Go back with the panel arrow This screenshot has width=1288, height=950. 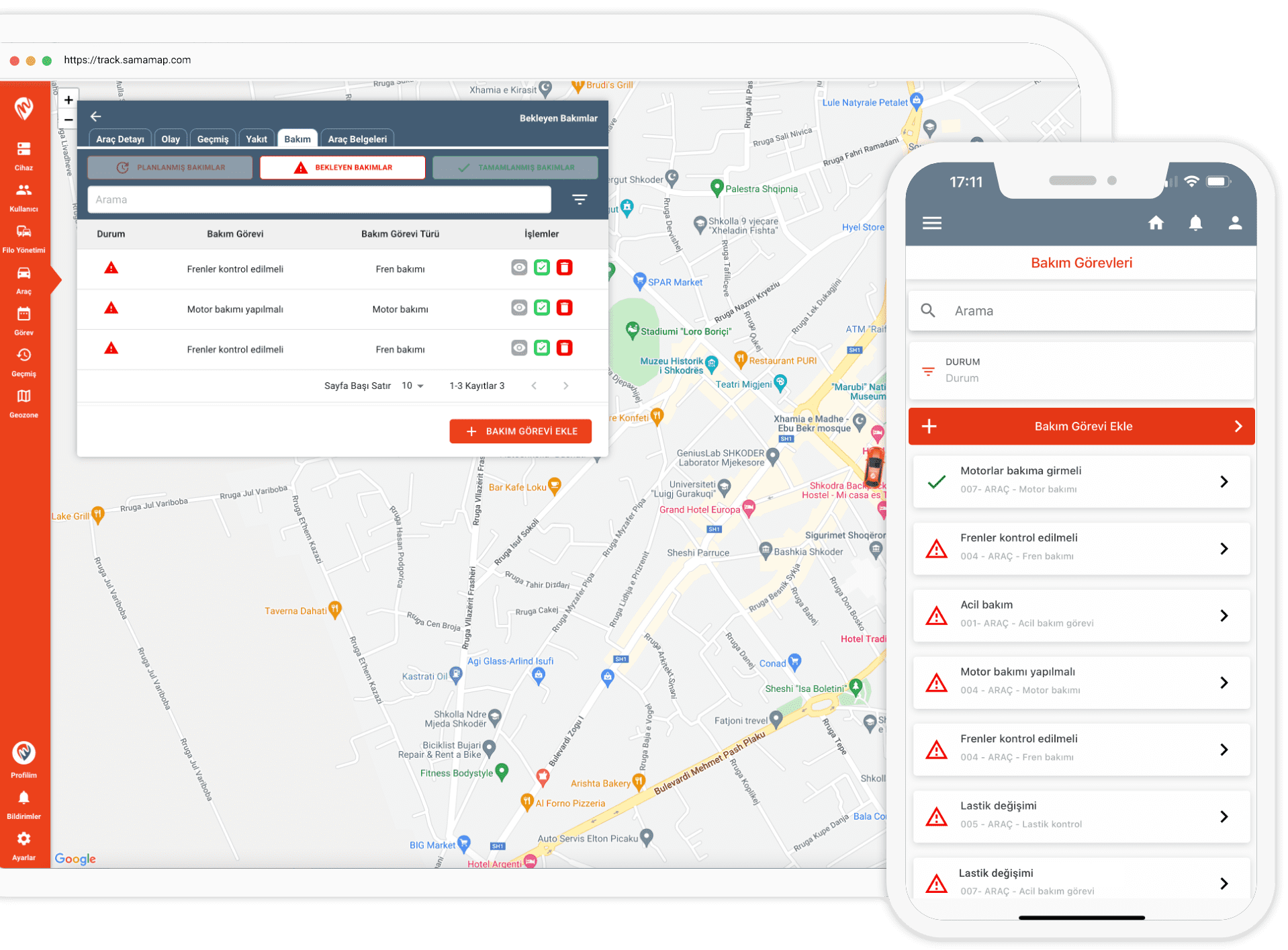coord(96,116)
